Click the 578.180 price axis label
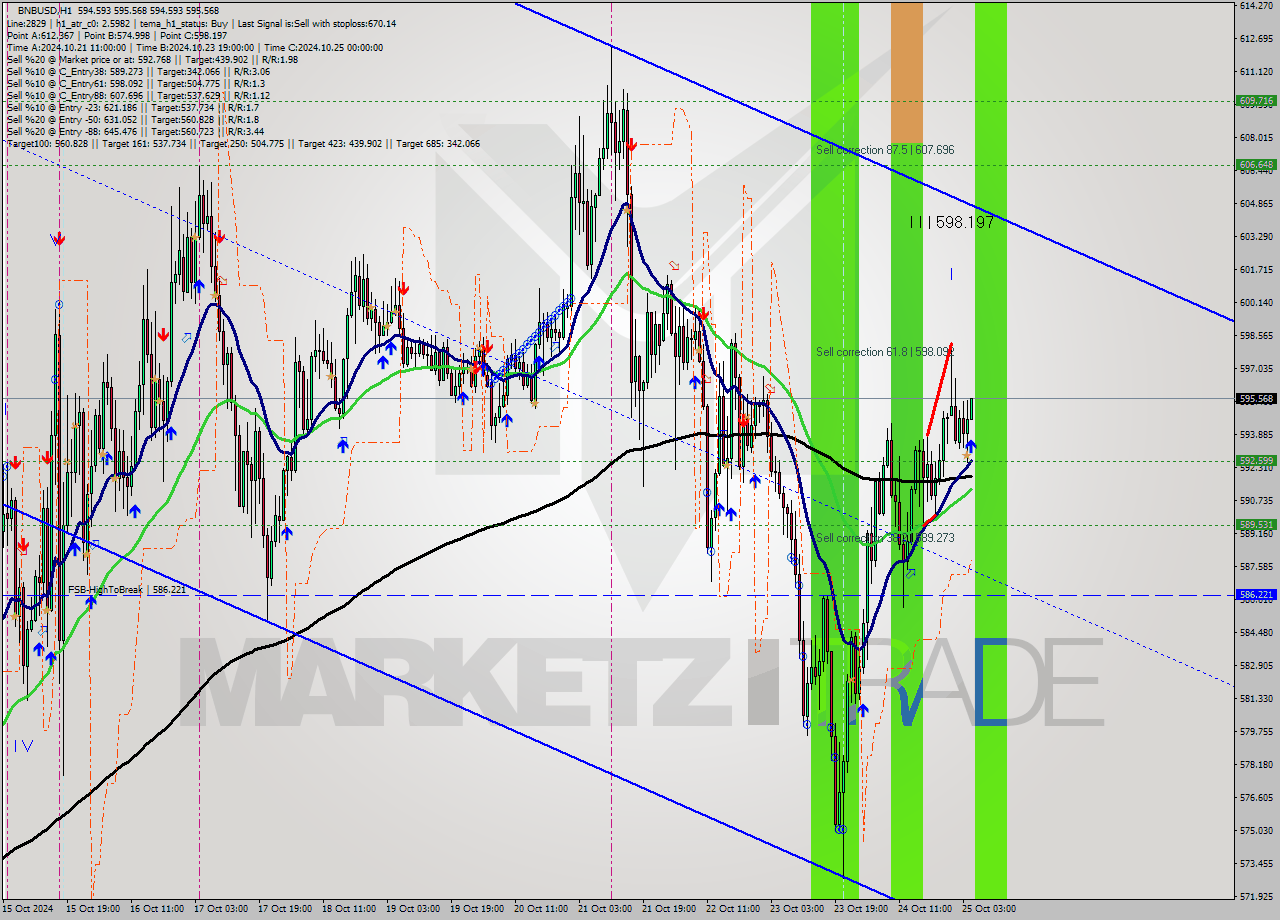 [1256, 764]
